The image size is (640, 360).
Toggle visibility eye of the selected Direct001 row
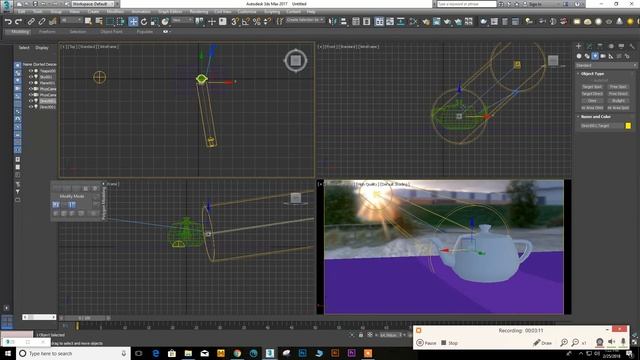click(31, 101)
